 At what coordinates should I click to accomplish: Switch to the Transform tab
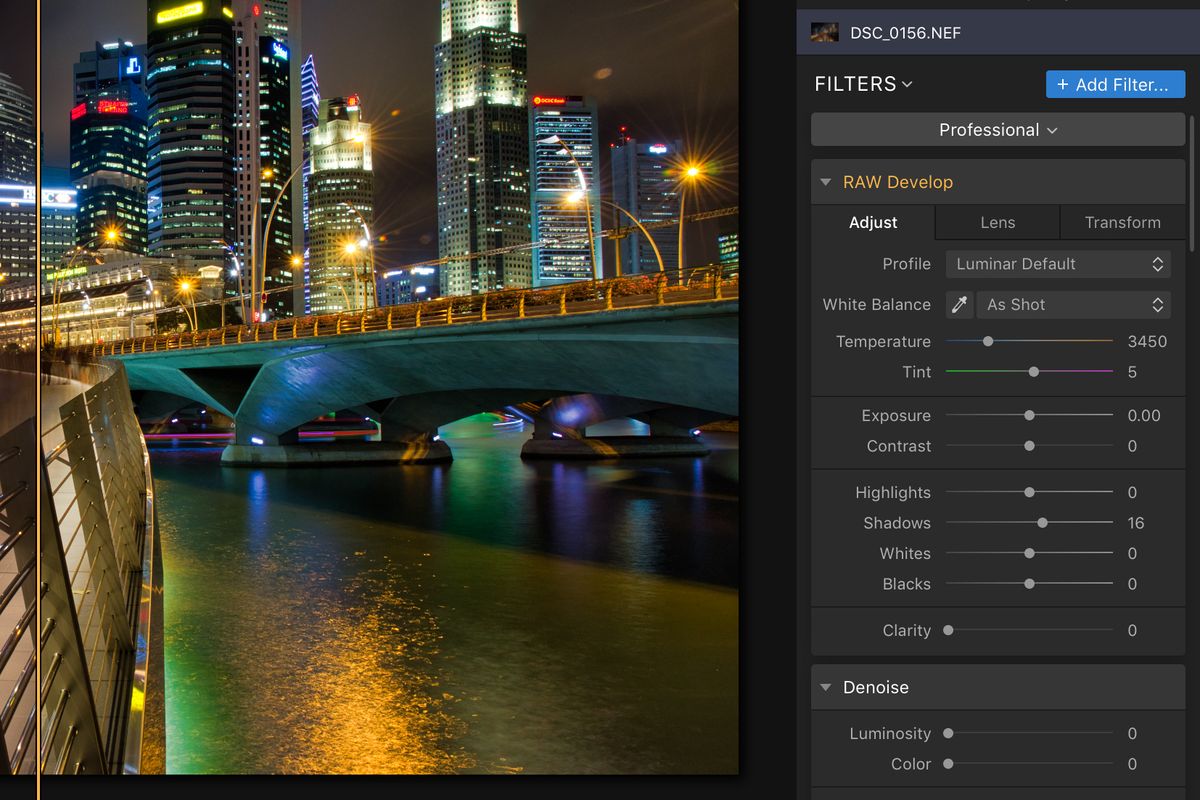tap(1122, 222)
